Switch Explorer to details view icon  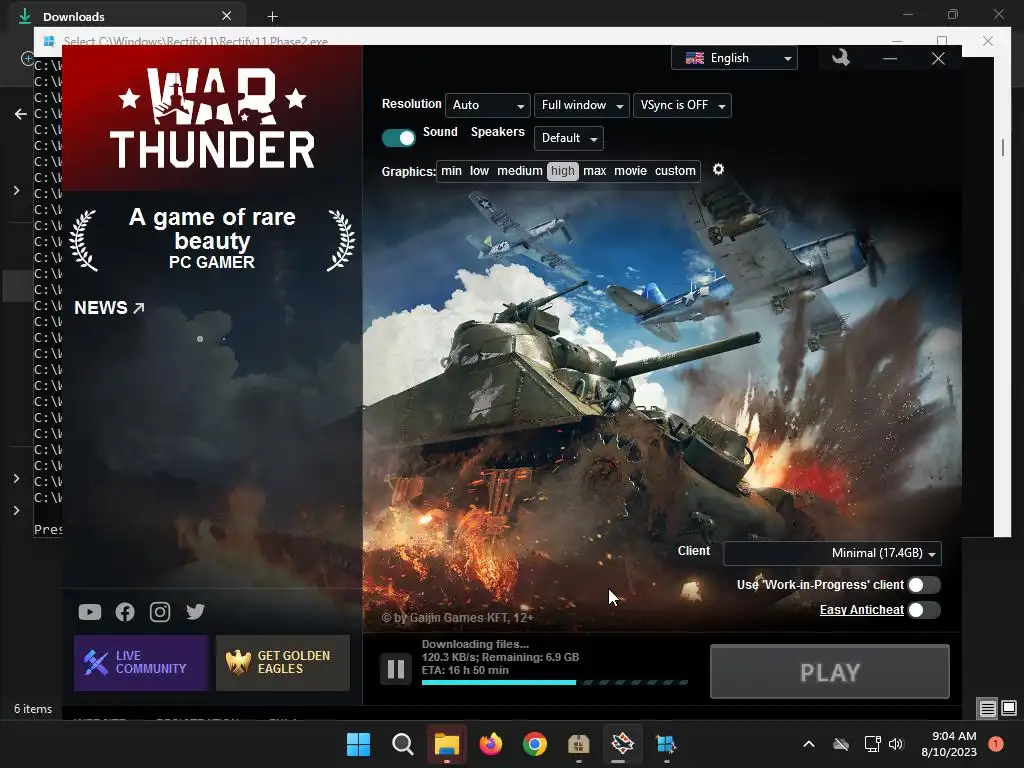(987, 708)
